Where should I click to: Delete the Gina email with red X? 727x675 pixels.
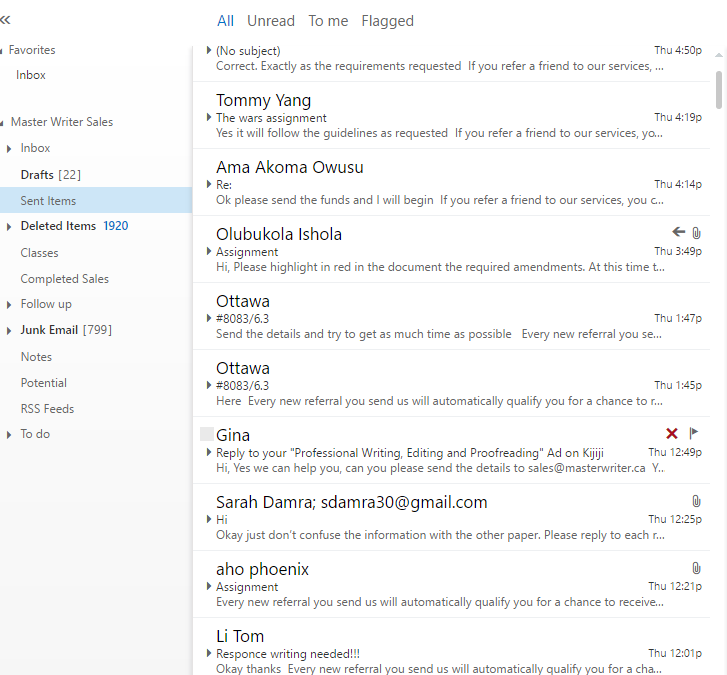point(671,433)
